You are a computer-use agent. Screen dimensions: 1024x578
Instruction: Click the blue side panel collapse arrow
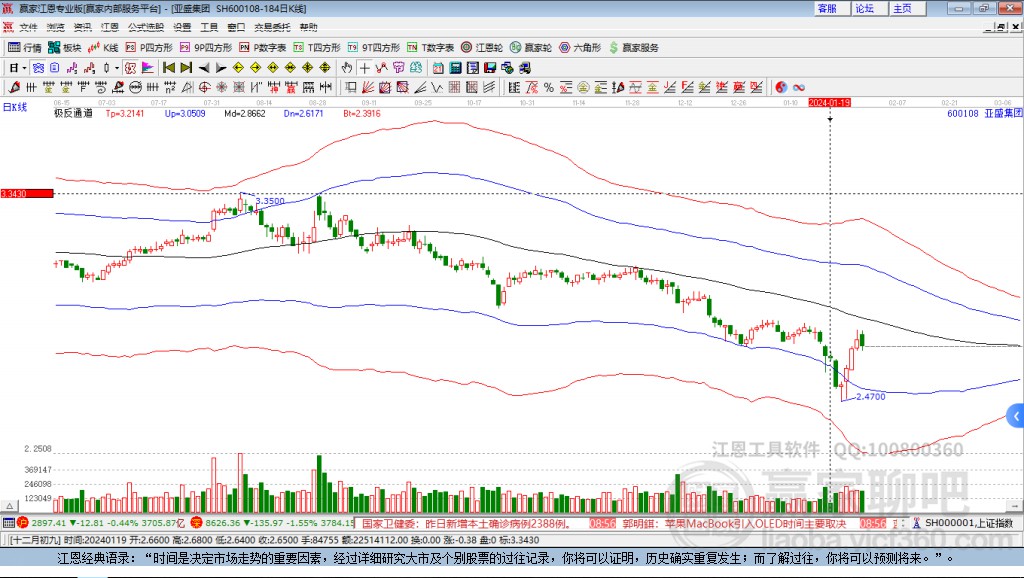[1016, 416]
